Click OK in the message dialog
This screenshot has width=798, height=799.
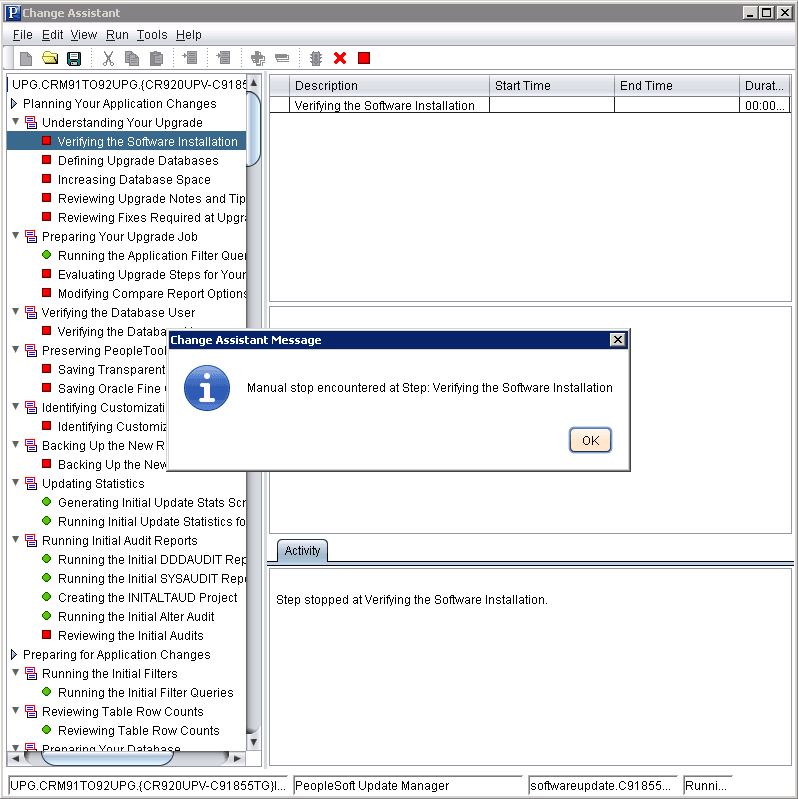[590, 440]
